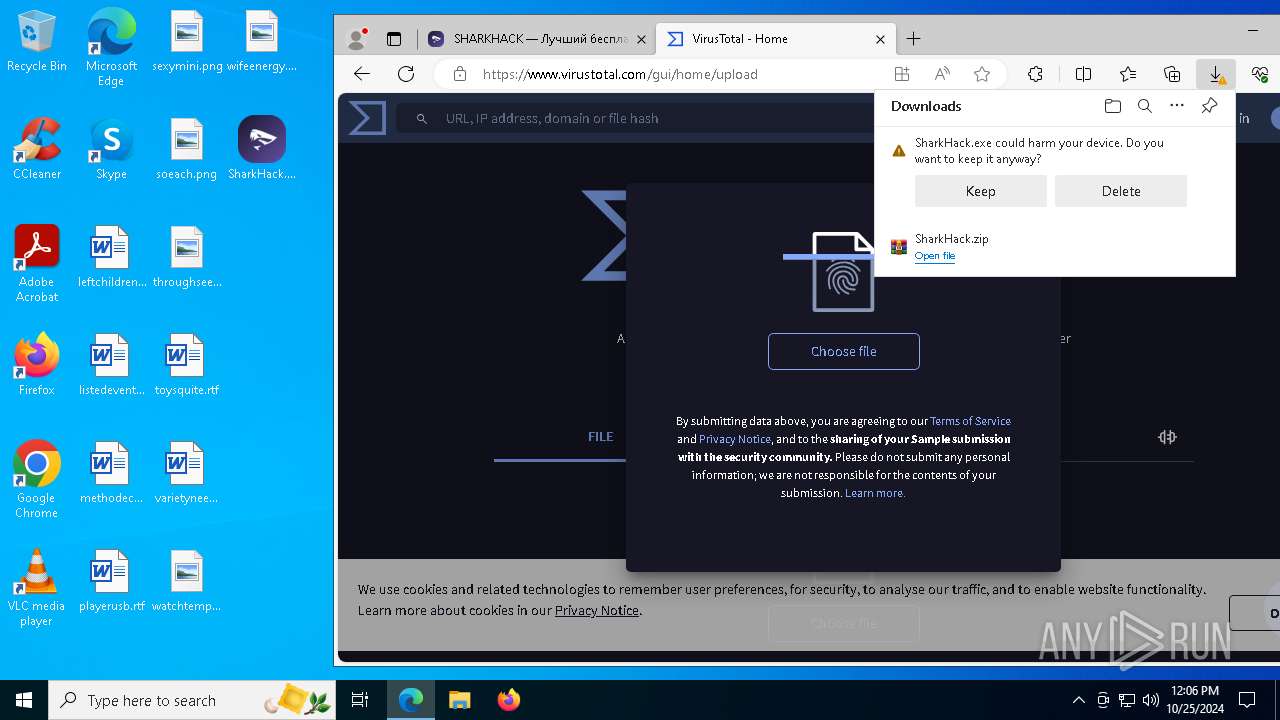The image size is (1280, 720).
Task: Click the Downloads toolbar button
Action: [x=1216, y=74]
